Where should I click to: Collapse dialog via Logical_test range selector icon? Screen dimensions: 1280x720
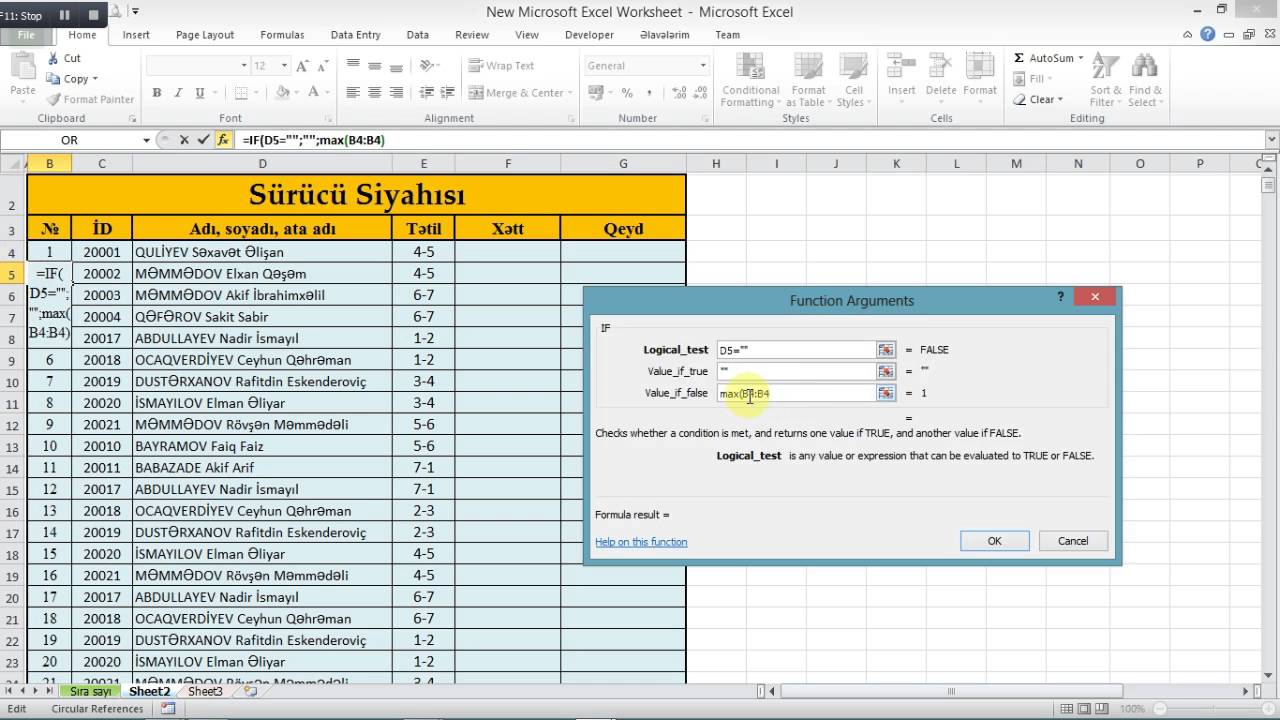click(x=885, y=350)
